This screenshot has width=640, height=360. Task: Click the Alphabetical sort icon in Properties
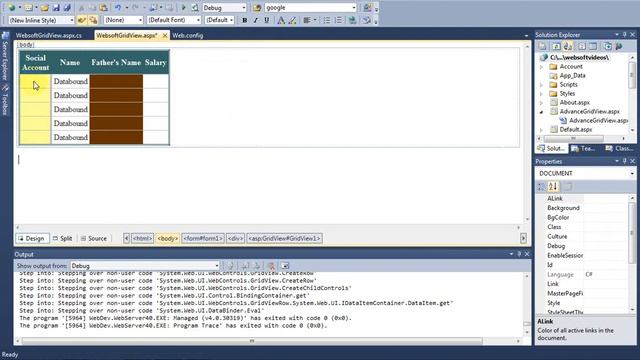click(x=553, y=187)
